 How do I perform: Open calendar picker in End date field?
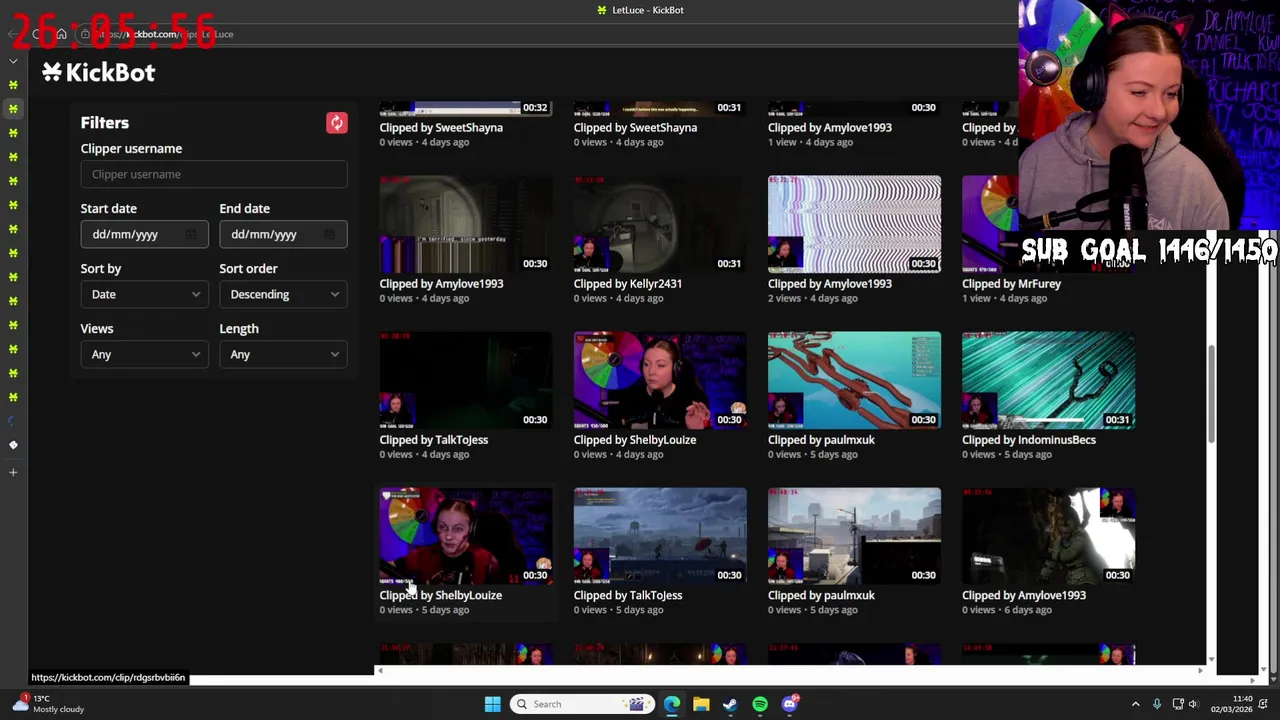[329, 234]
